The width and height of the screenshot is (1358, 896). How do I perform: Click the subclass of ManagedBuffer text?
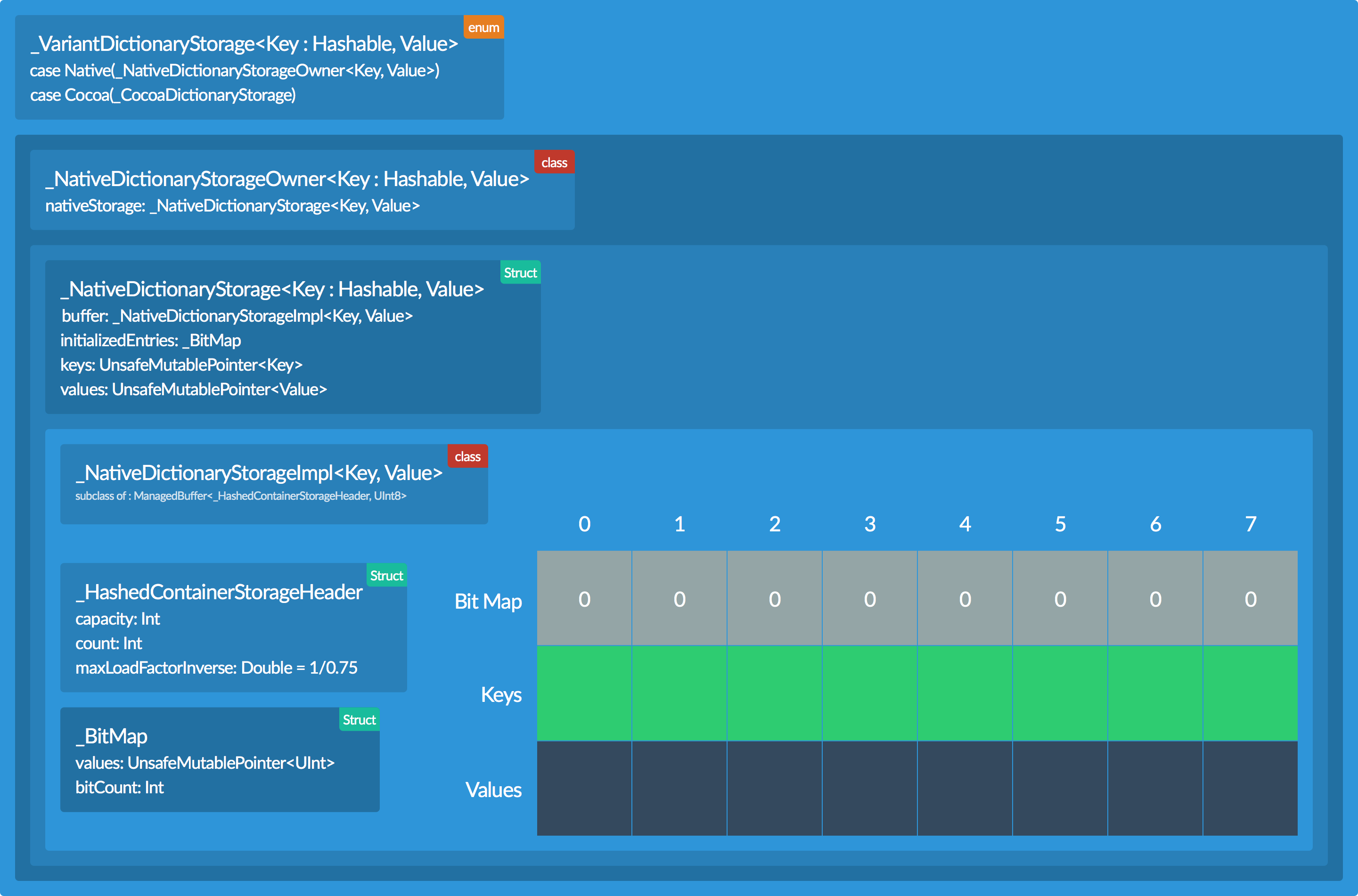point(241,496)
